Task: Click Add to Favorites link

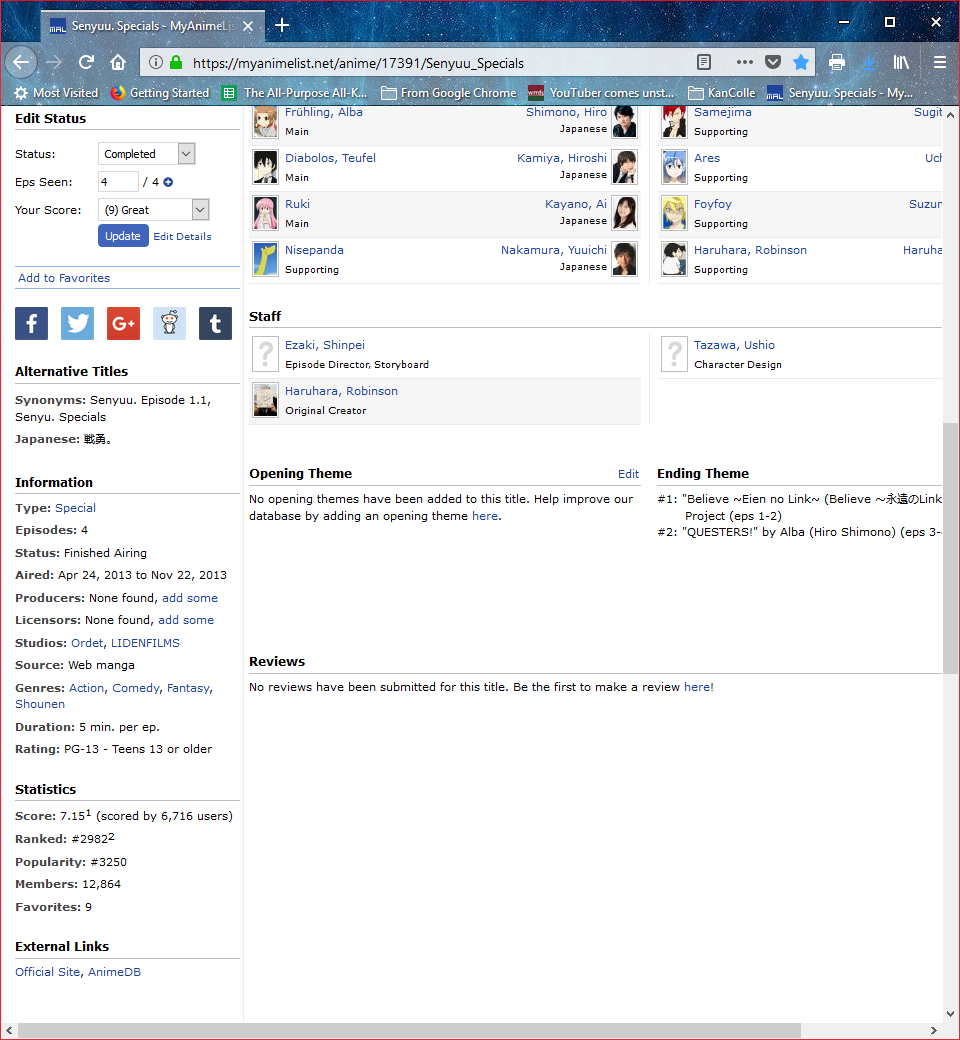Action: click(x=64, y=278)
